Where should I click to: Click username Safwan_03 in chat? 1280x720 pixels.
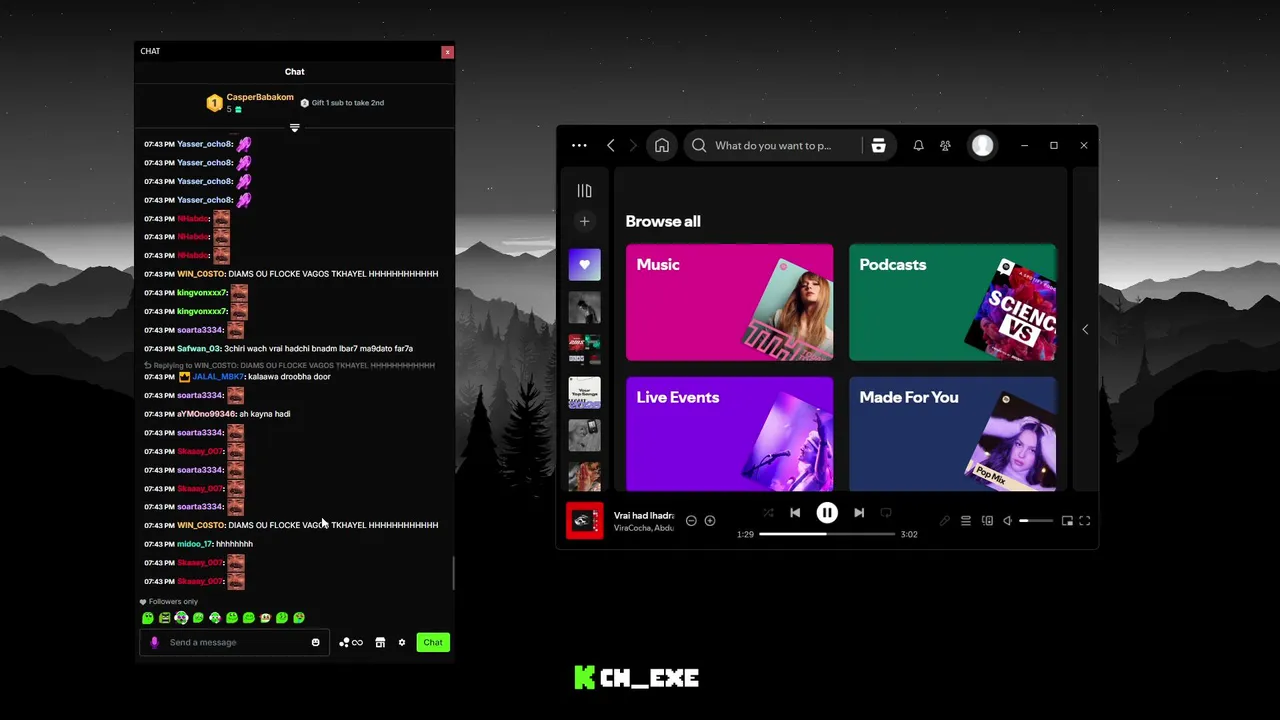coord(198,349)
